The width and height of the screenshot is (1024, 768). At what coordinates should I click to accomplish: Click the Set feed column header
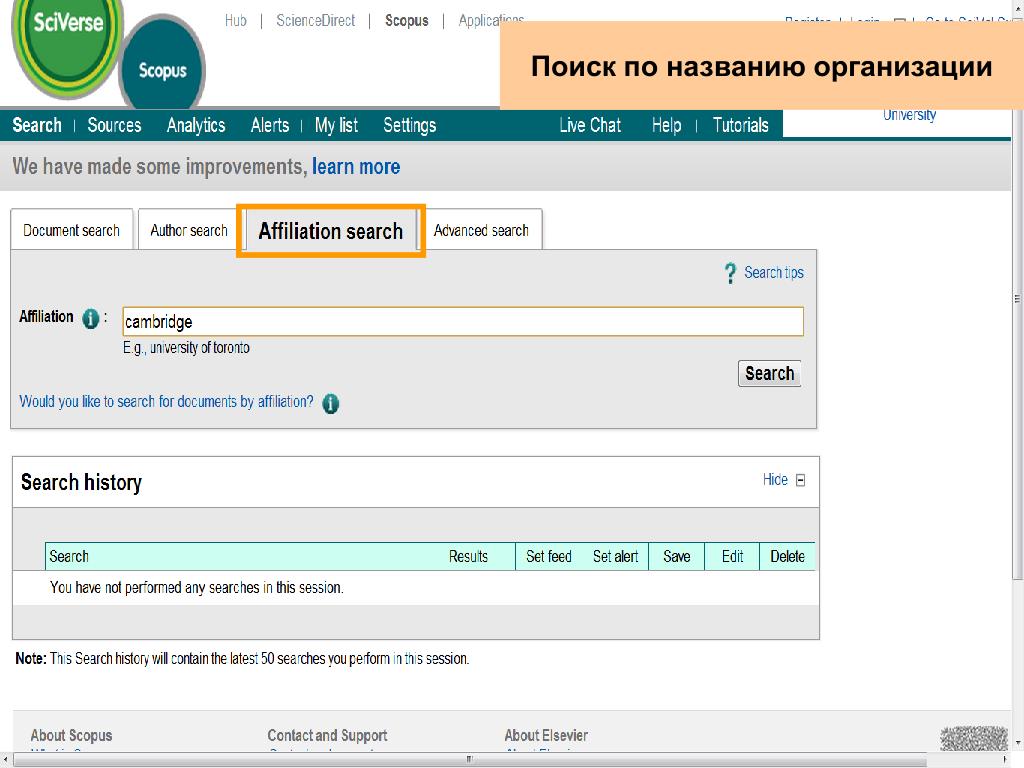point(549,556)
